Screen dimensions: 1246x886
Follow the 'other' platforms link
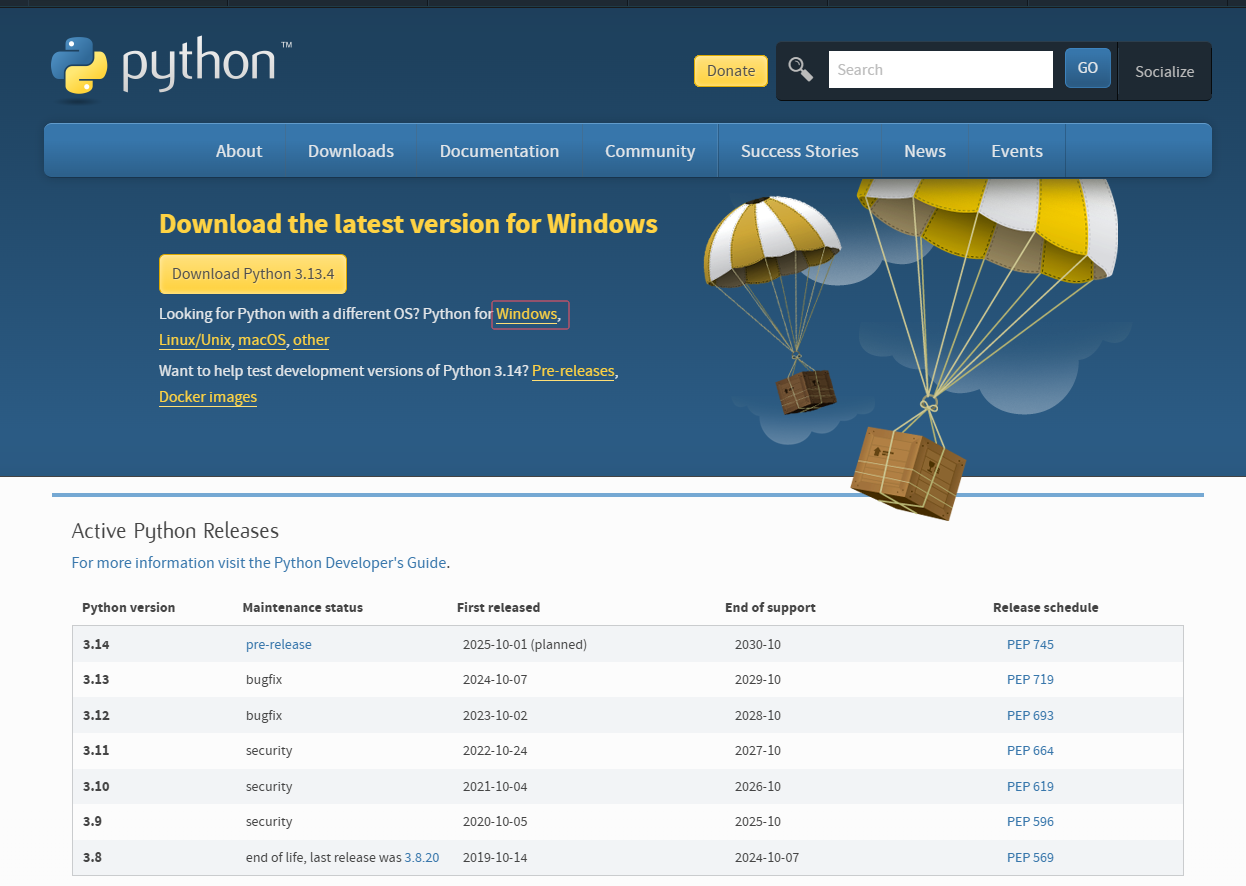pos(311,340)
